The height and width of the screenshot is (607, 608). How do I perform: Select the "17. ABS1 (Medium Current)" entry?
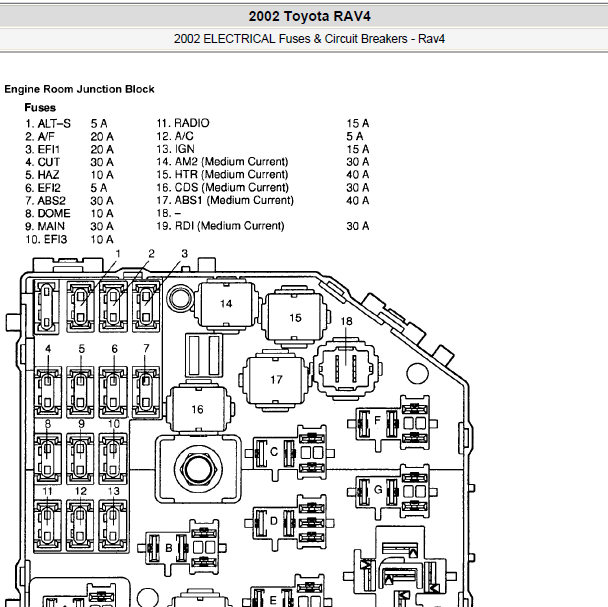(x=225, y=200)
